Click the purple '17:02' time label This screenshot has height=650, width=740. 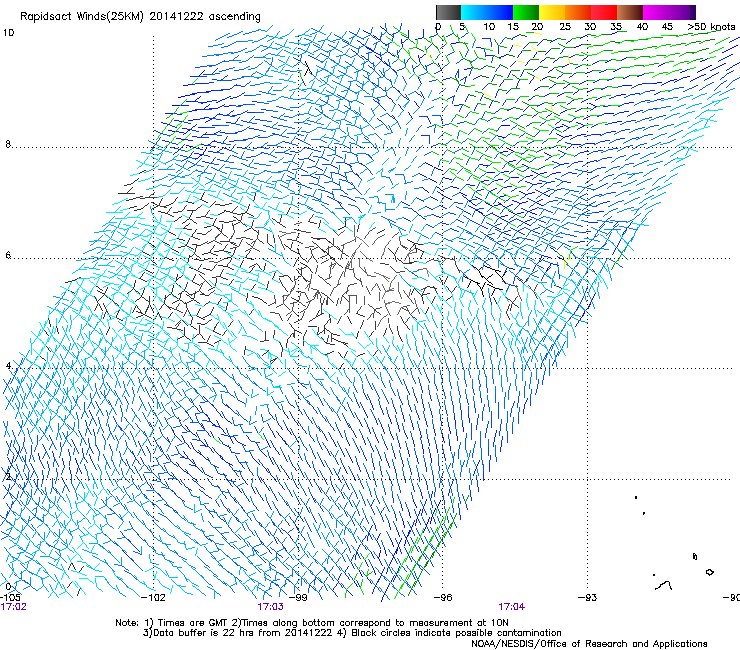[x=13, y=607]
